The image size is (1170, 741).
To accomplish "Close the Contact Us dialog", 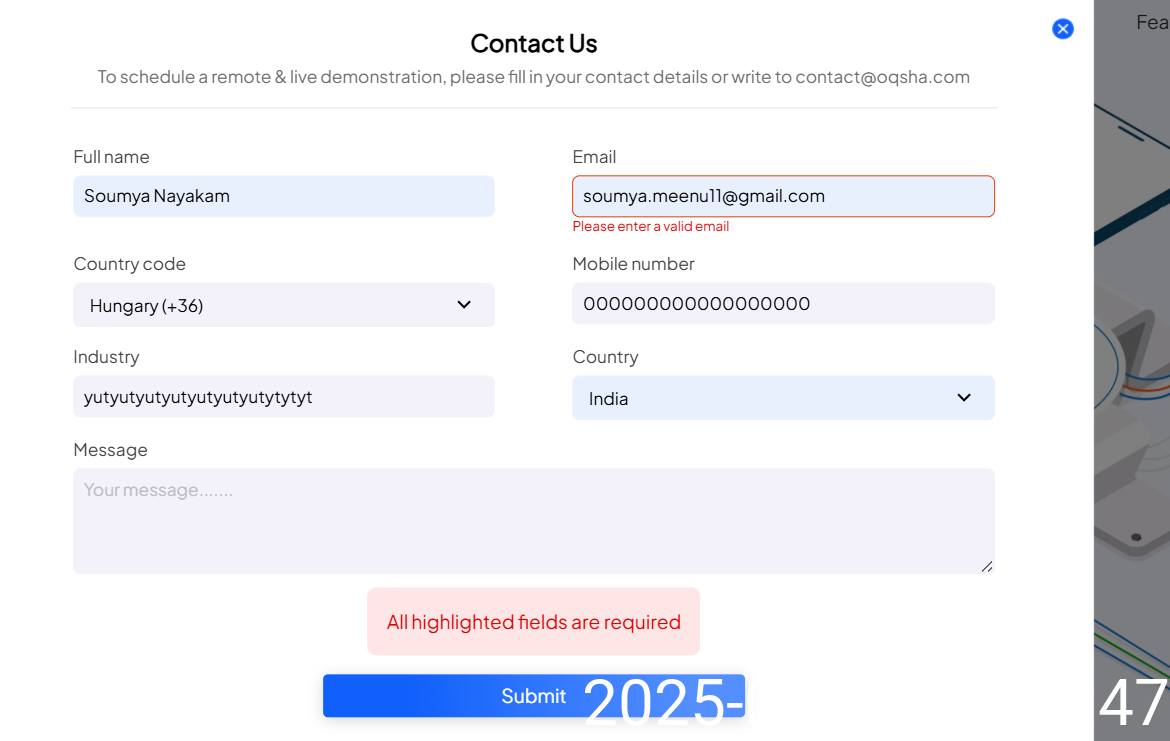I will click(1063, 29).
